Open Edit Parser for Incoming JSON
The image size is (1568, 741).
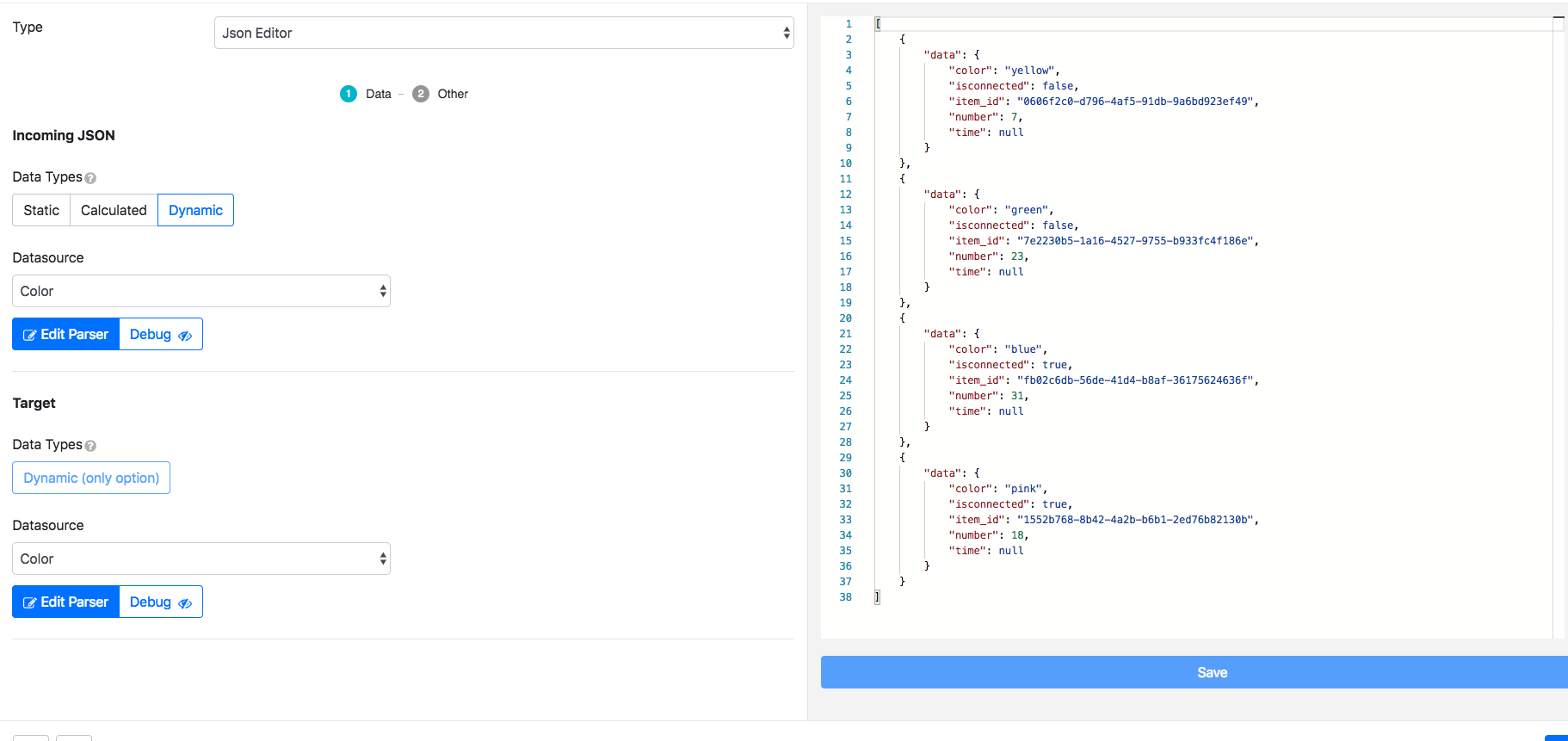[x=66, y=334]
